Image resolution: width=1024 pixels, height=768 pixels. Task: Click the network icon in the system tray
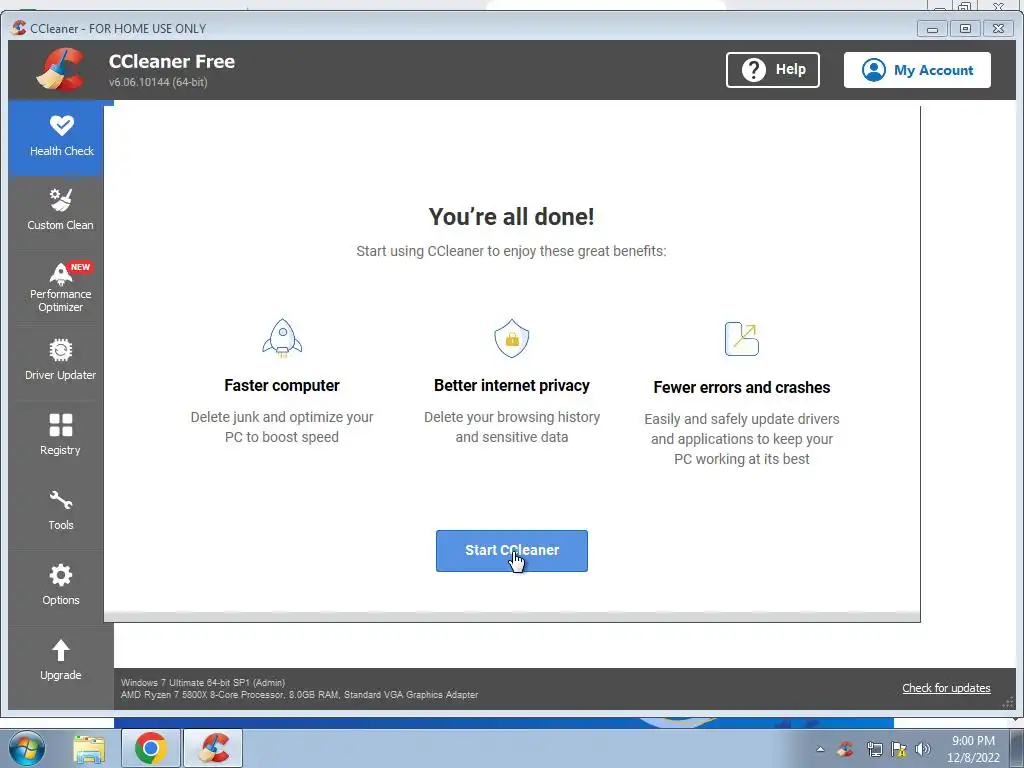pos(874,749)
